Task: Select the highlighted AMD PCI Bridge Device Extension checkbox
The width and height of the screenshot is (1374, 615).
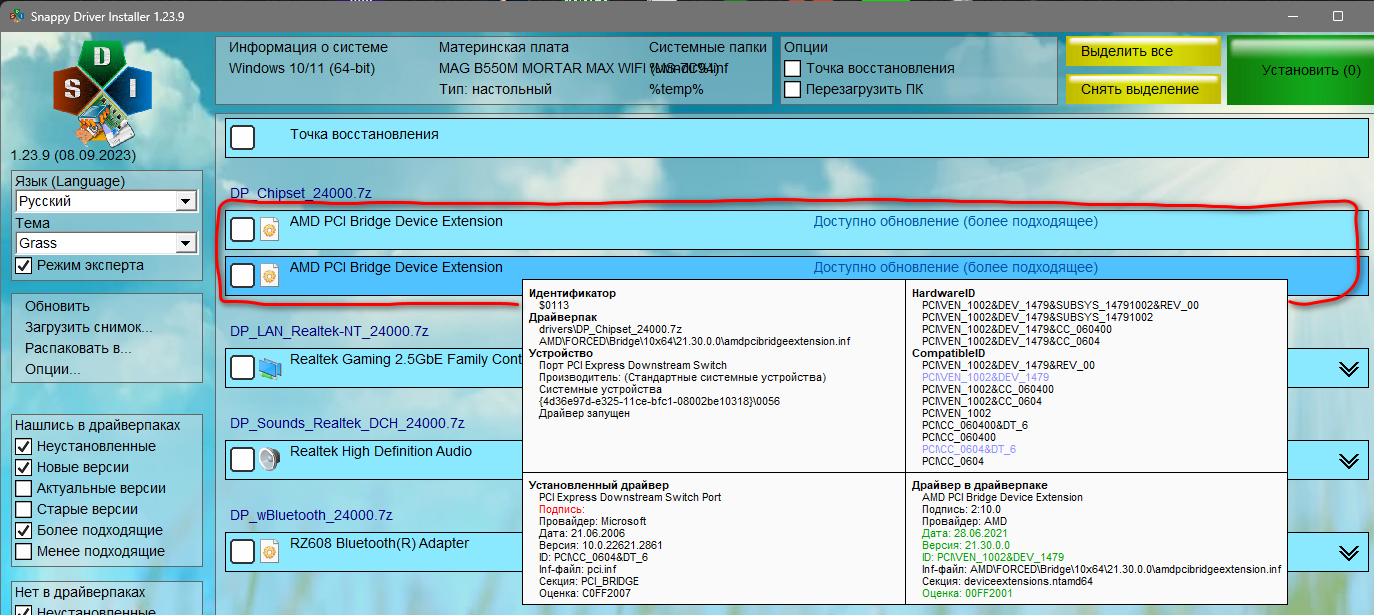Action: coord(242,276)
